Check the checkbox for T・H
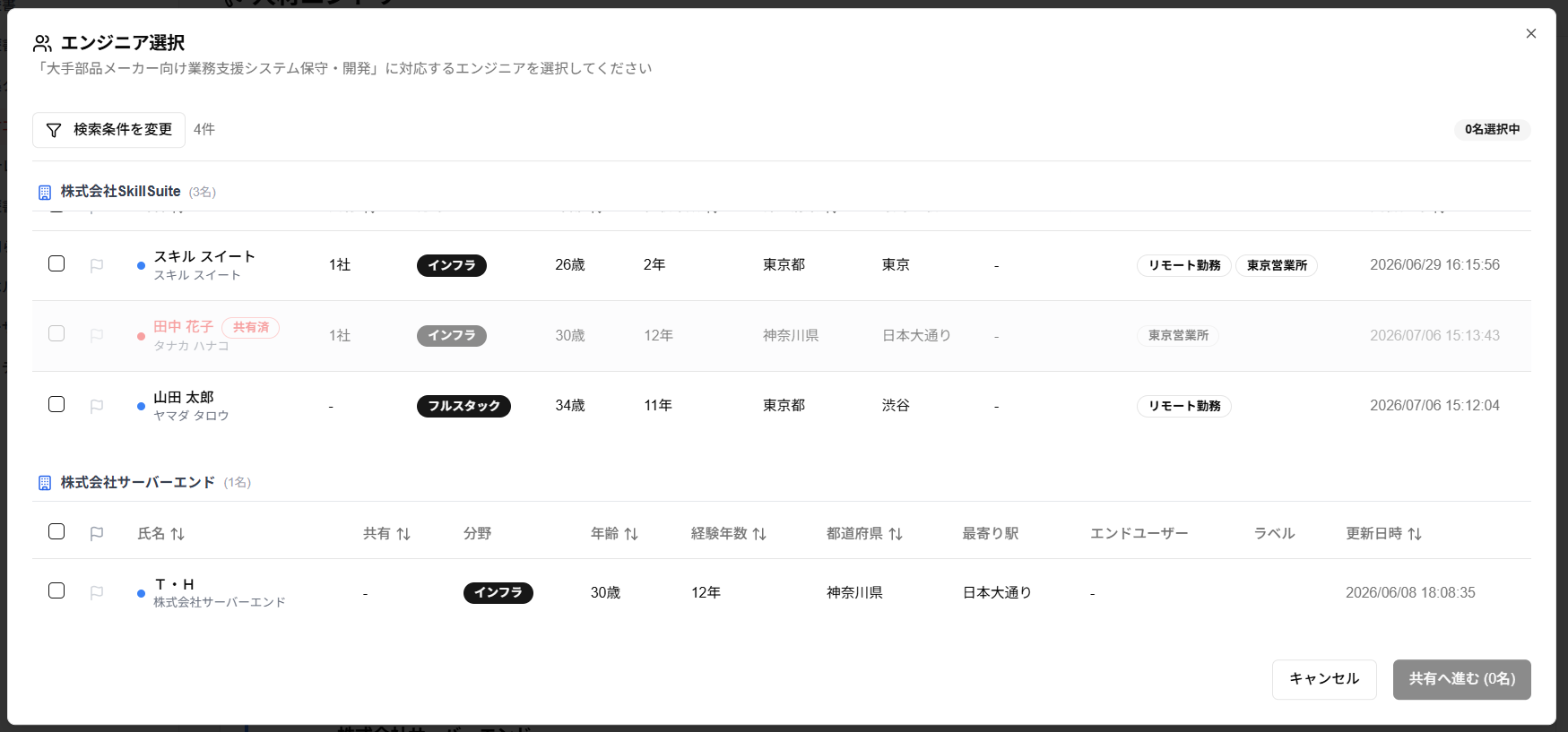 (x=56, y=590)
